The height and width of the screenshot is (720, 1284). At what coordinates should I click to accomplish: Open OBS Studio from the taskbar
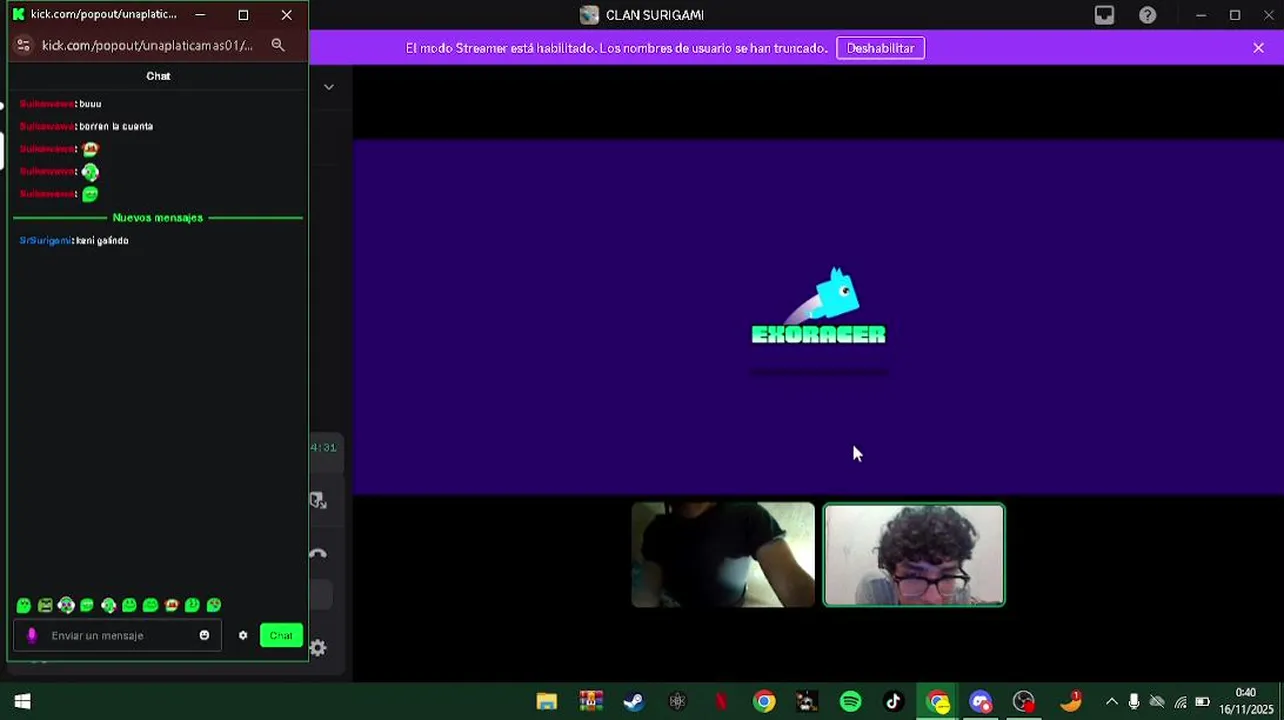click(1024, 701)
